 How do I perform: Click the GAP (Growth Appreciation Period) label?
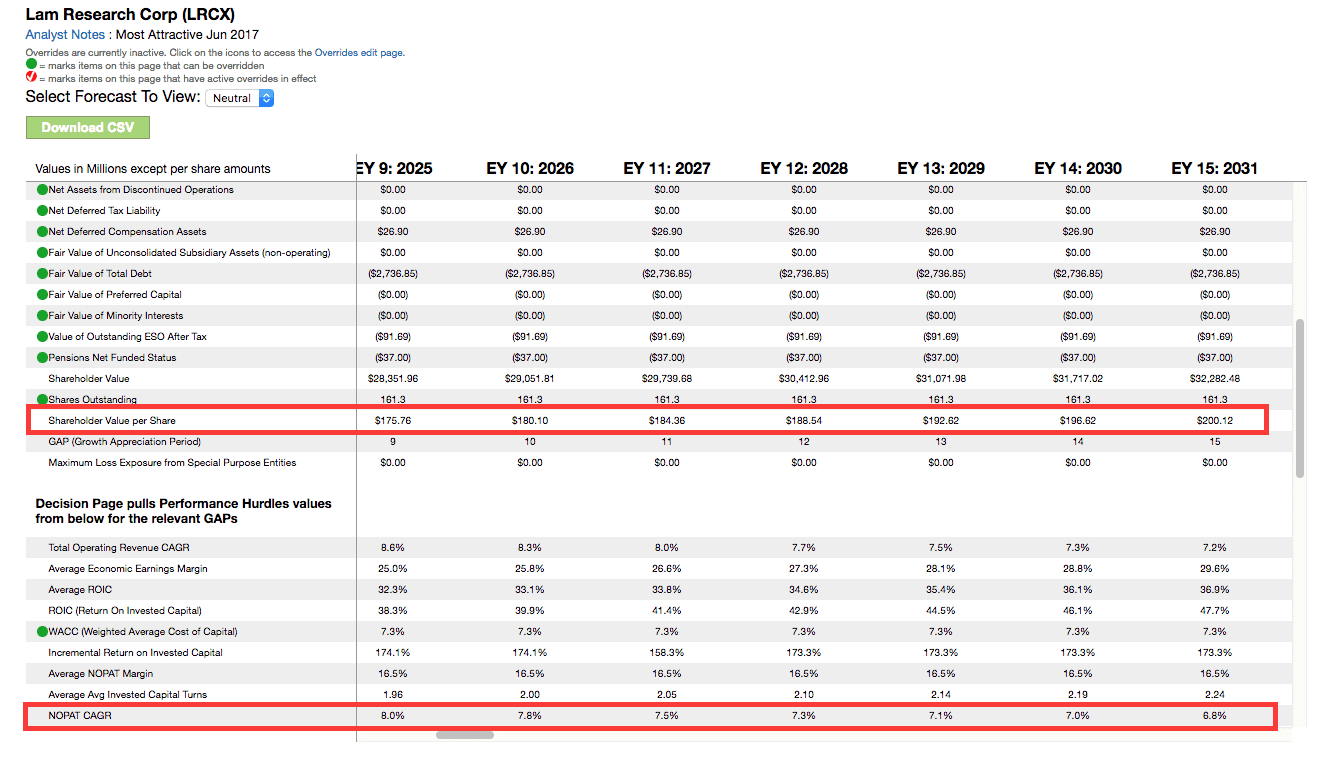125,442
